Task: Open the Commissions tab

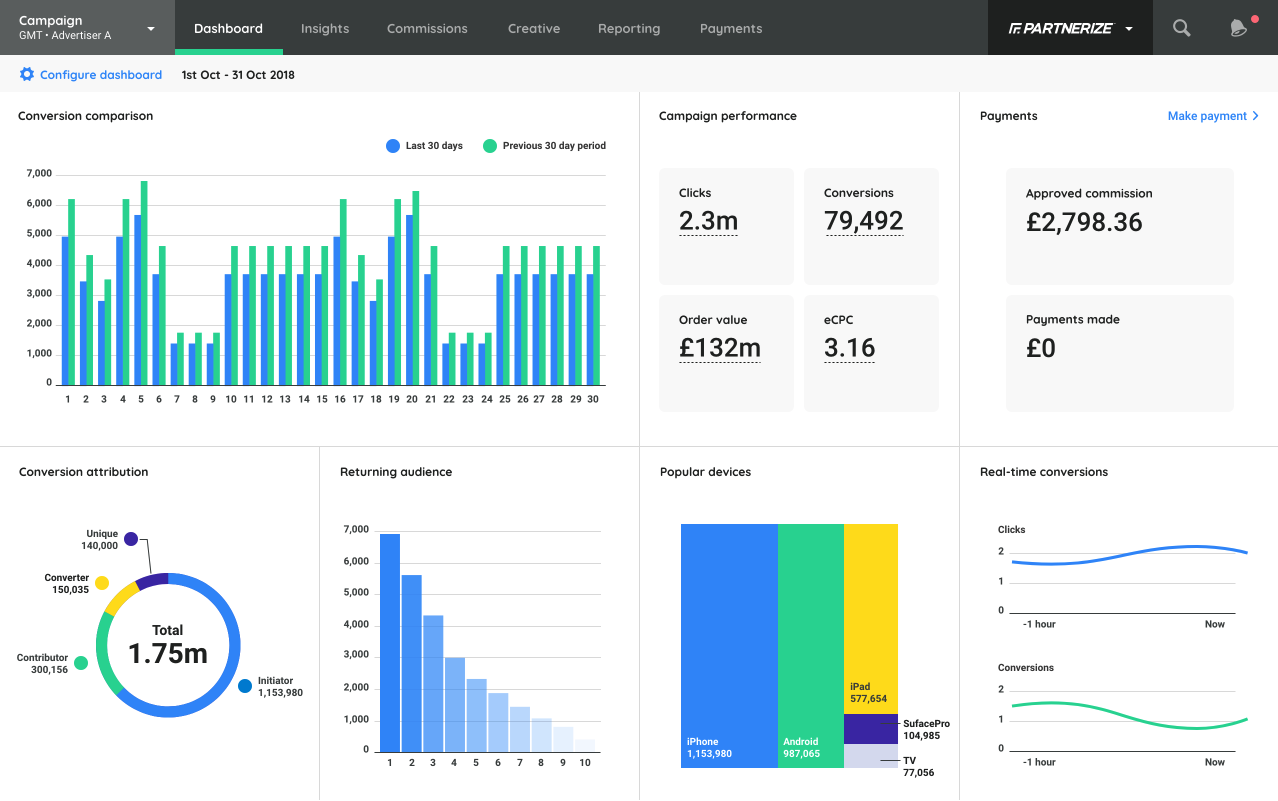Action: coord(427,29)
